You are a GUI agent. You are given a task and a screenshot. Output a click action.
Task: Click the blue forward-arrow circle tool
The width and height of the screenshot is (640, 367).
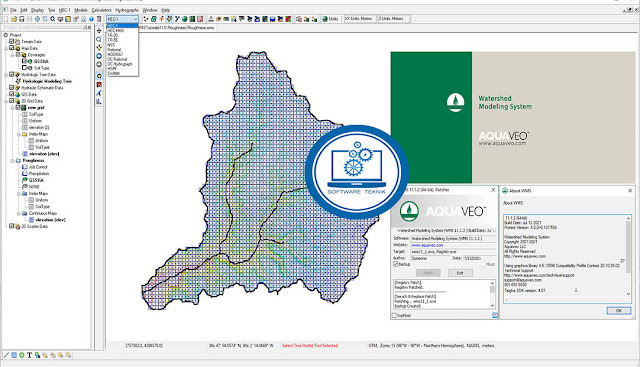click(x=99, y=56)
